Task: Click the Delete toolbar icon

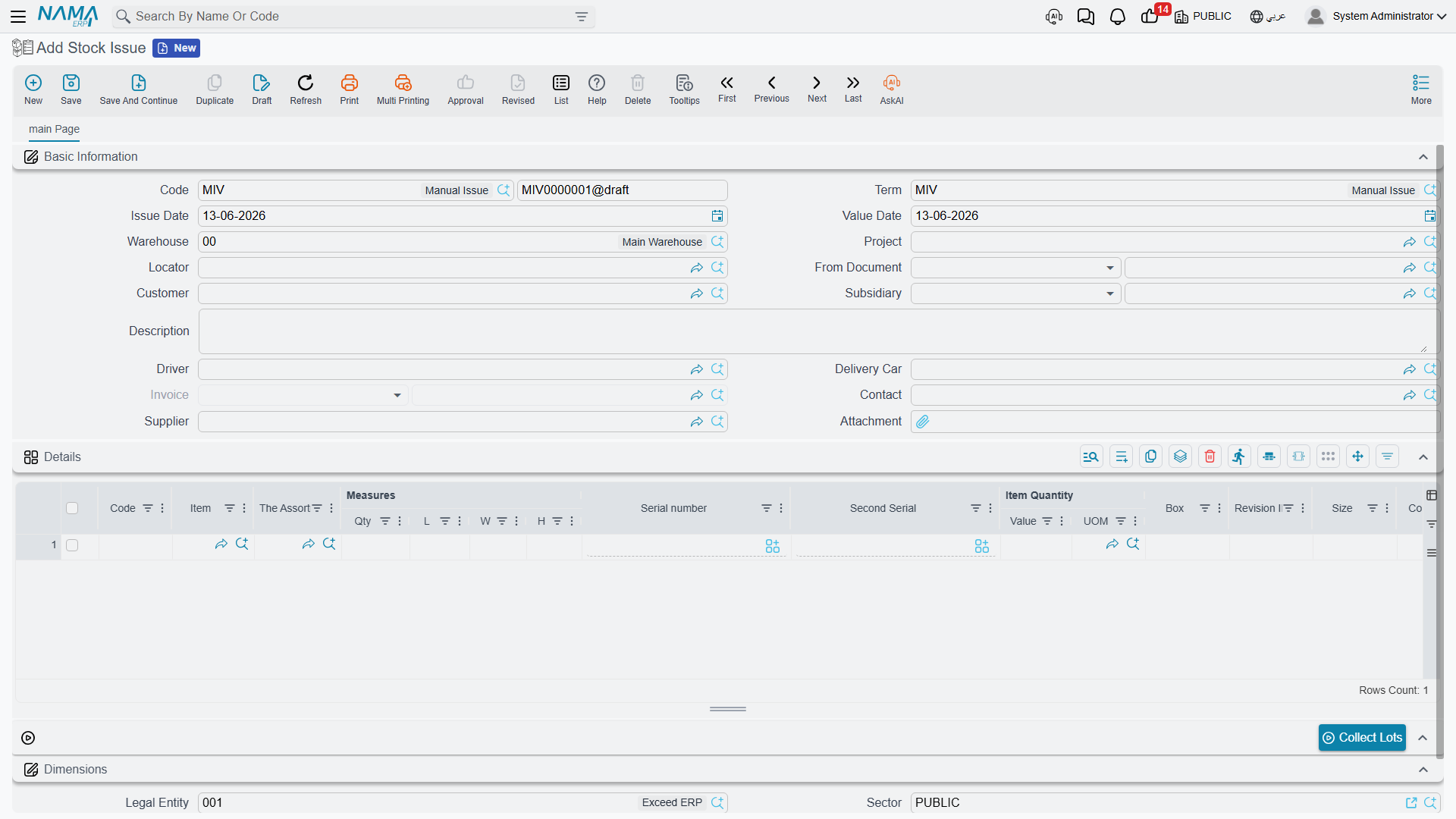Action: pyautogui.click(x=638, y=89)
